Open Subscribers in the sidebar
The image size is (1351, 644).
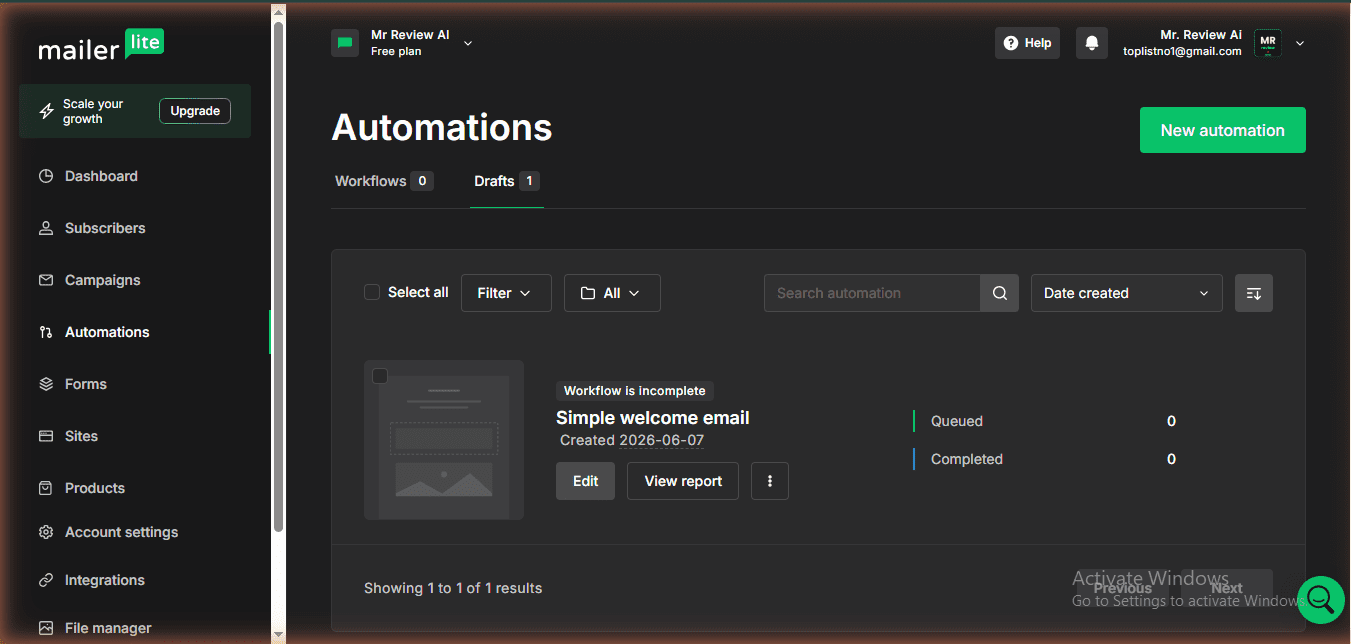tap(105, 228)
